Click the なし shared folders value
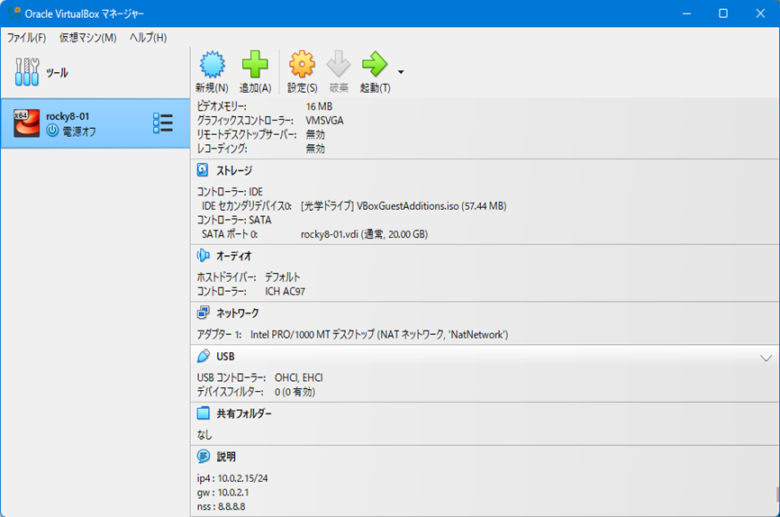Screen dimensions: 780x517 tap(204, 435)
